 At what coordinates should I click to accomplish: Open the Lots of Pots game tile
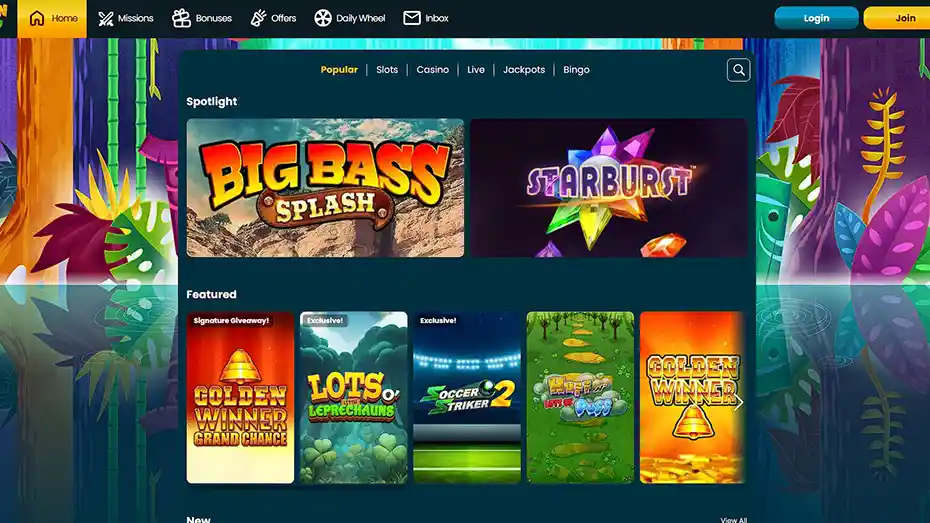click(580, 397)
